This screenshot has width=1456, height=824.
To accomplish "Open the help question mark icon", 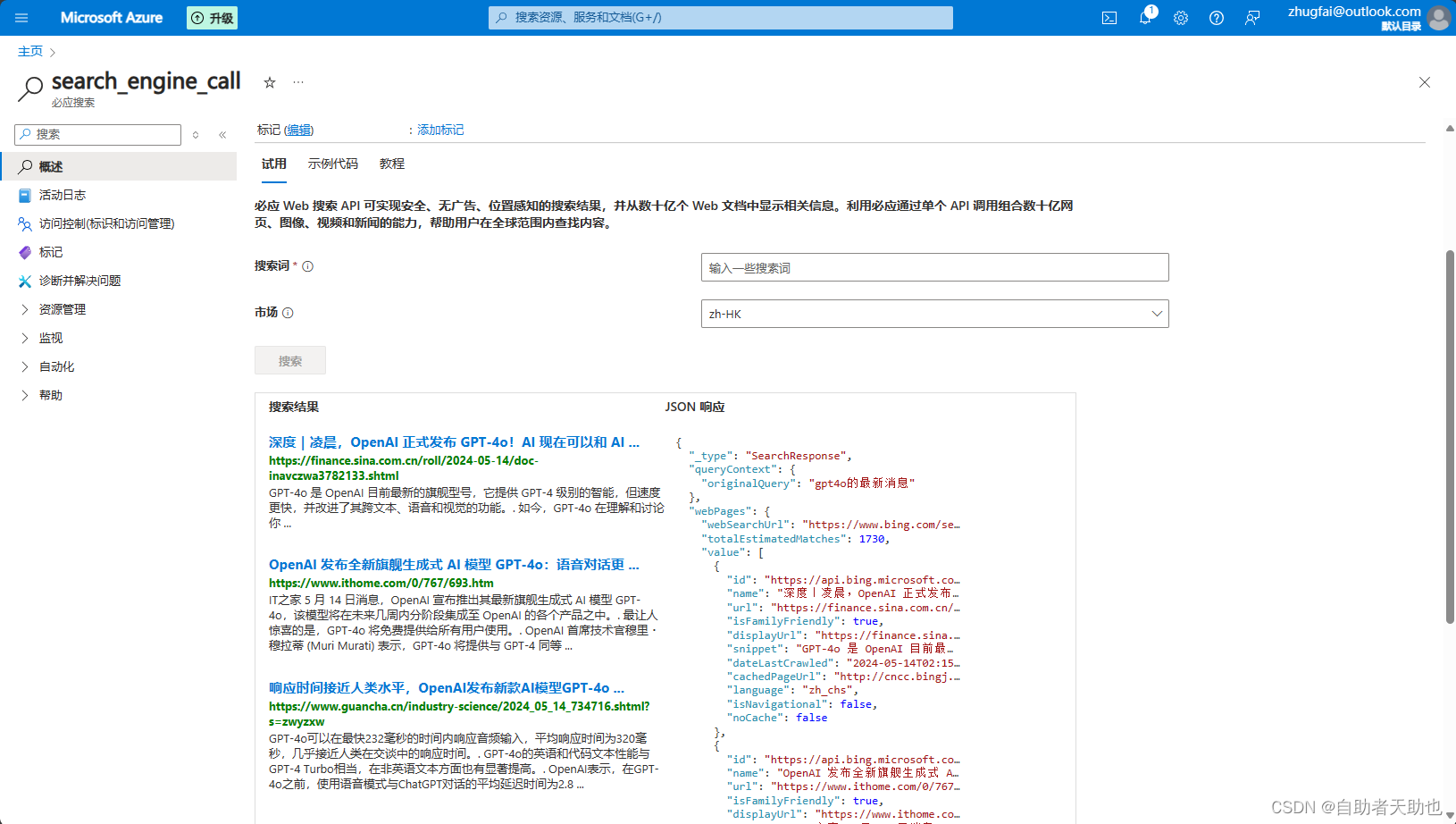I will [1217, 18].
